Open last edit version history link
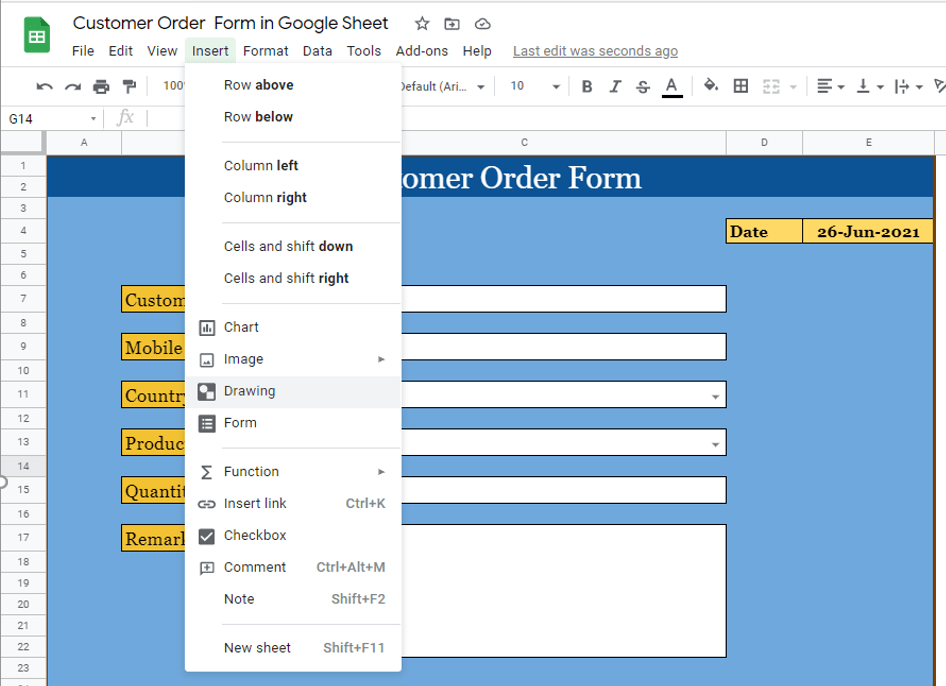This screenshot has height=686, width=946. (x=595, y=51)
